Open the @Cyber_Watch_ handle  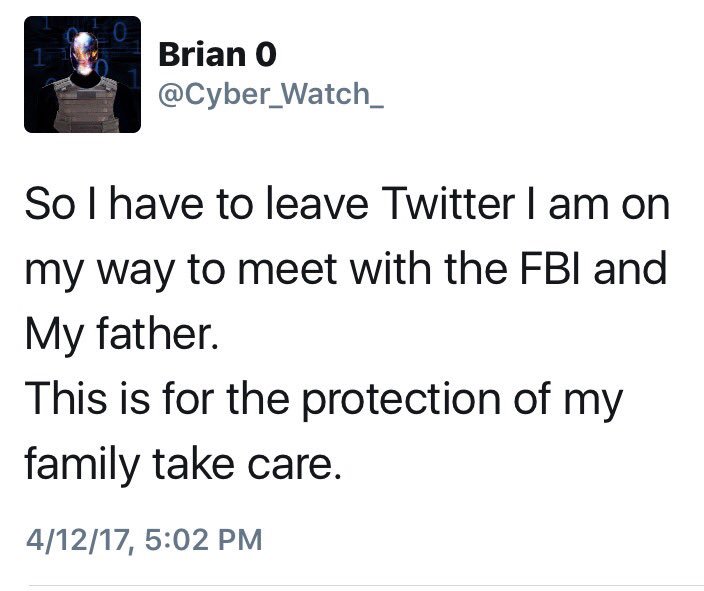[x=258, y=95]
